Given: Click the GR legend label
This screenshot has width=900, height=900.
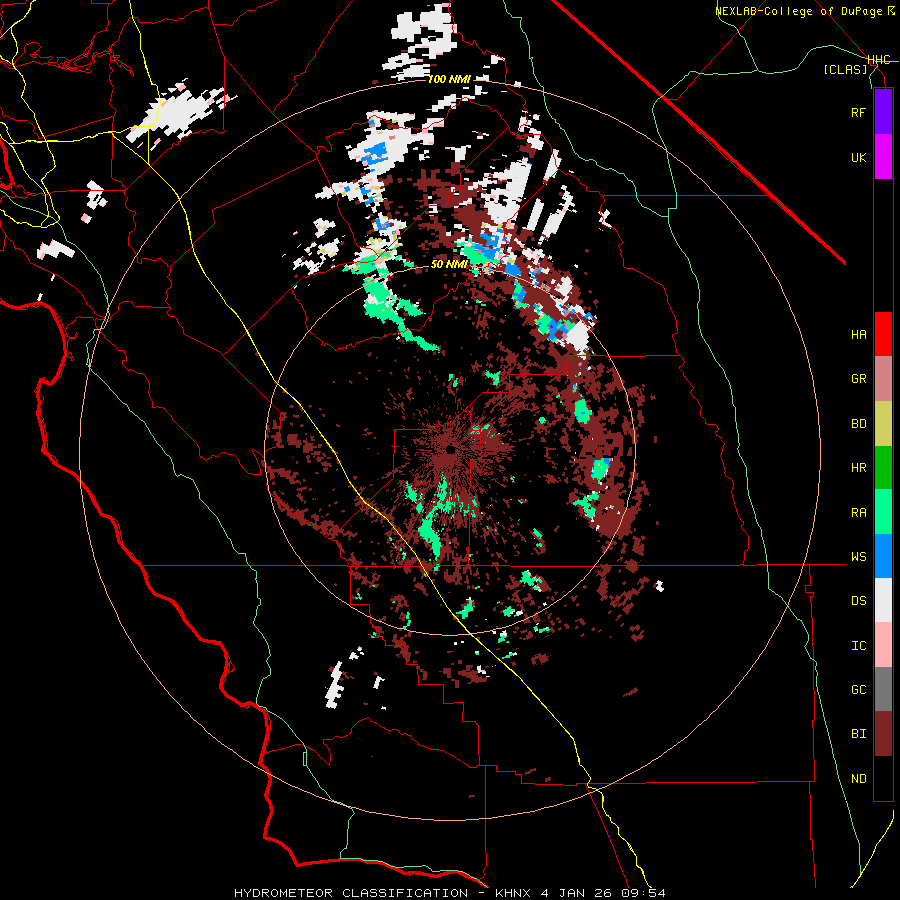Looking at the screenshot, I should click(x=858, y=379).
